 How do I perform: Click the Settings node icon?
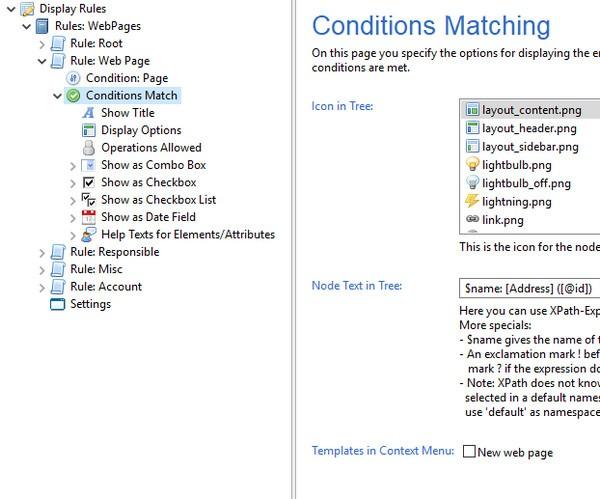pyautogui.click(x=58, y=304)
